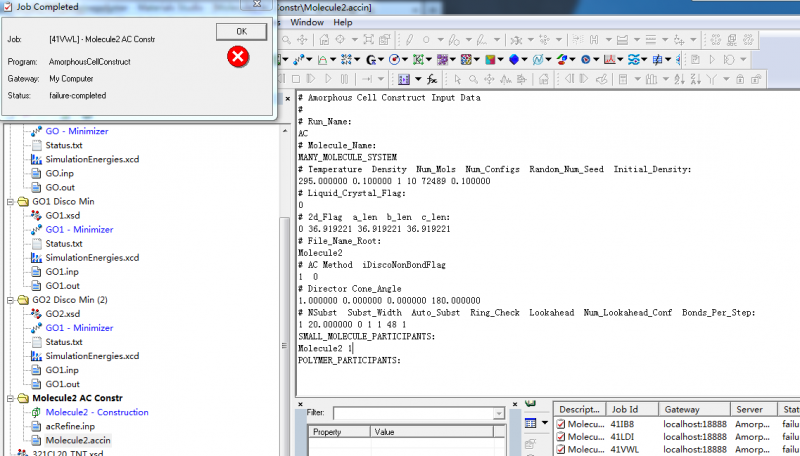Open the Help menu
The width and height of the screenshot is (800, 456).
point(343,22)
